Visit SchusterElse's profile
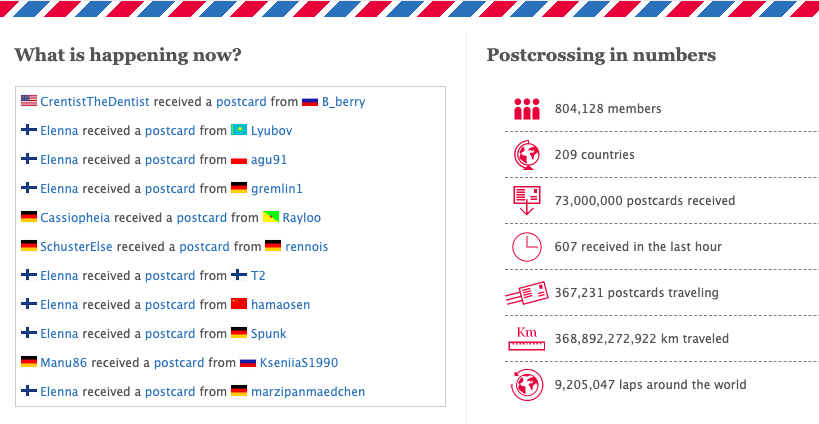This screenshot has height=424, width=819. pos(76,246)
